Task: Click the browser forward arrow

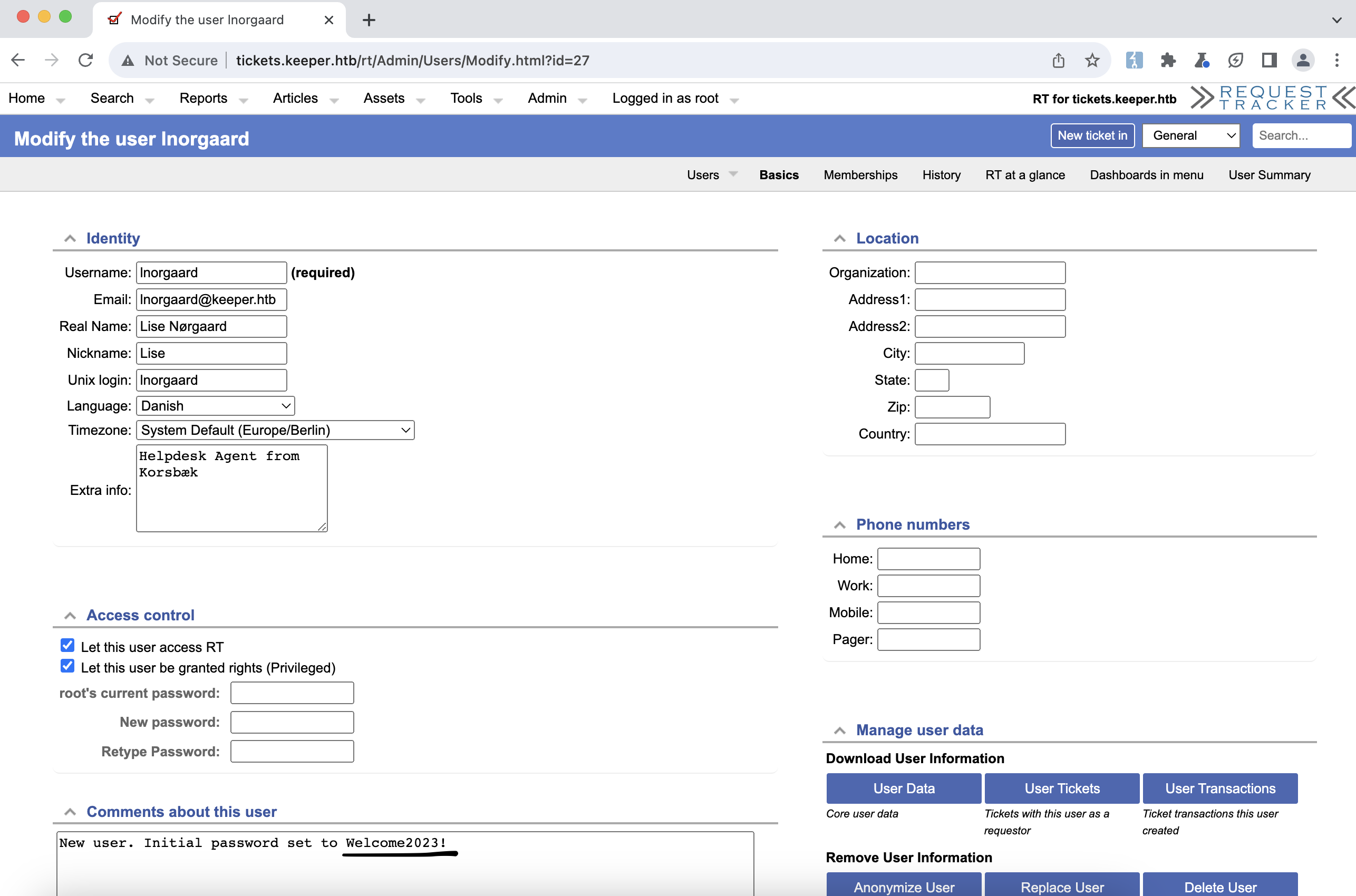Action: click(52, 60)
